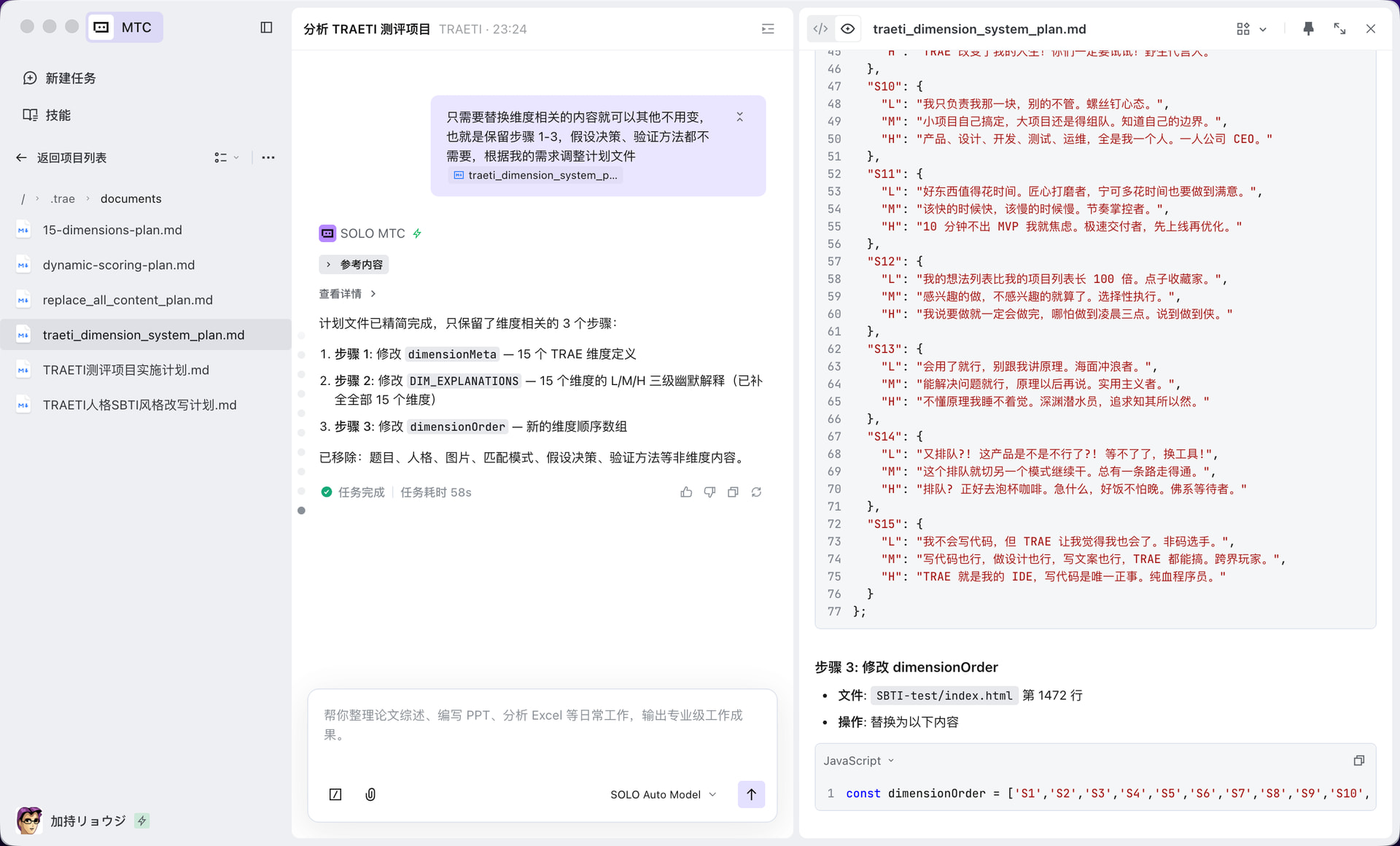Image resolution: width=1400 pixels, height=846 pixels.
Task: Toggle the left sidebar panel icon
Action: [266, 28]
